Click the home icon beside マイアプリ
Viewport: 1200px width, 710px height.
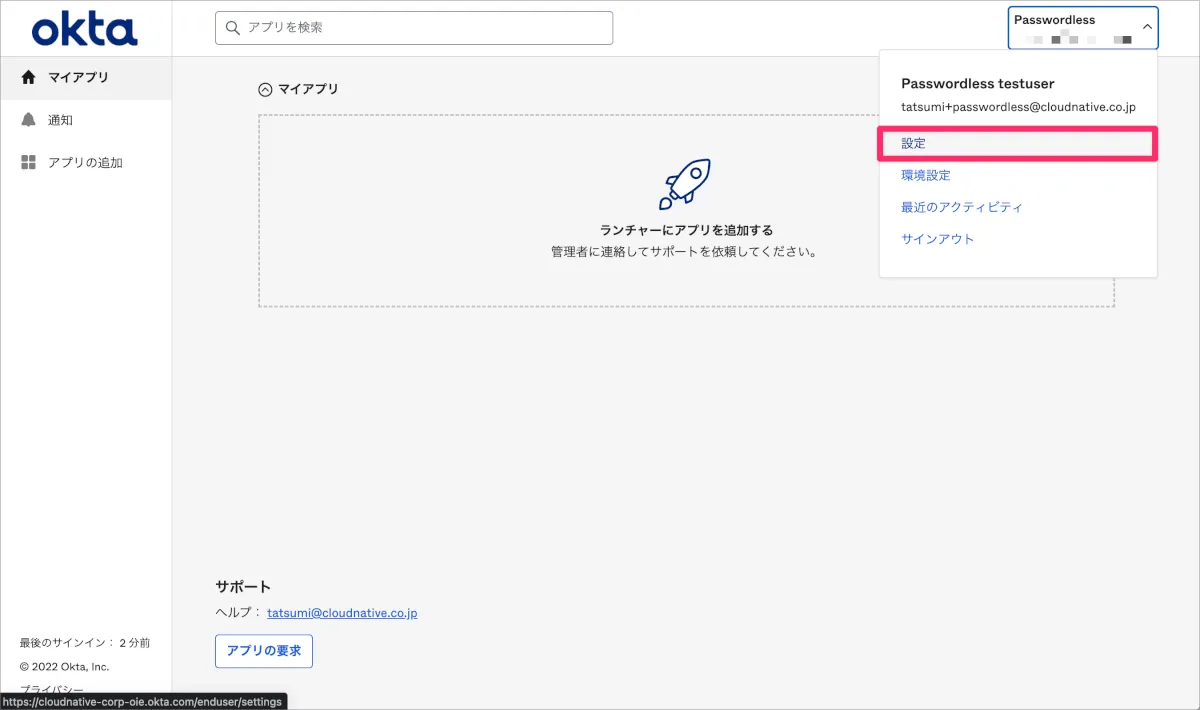(28, 77)
